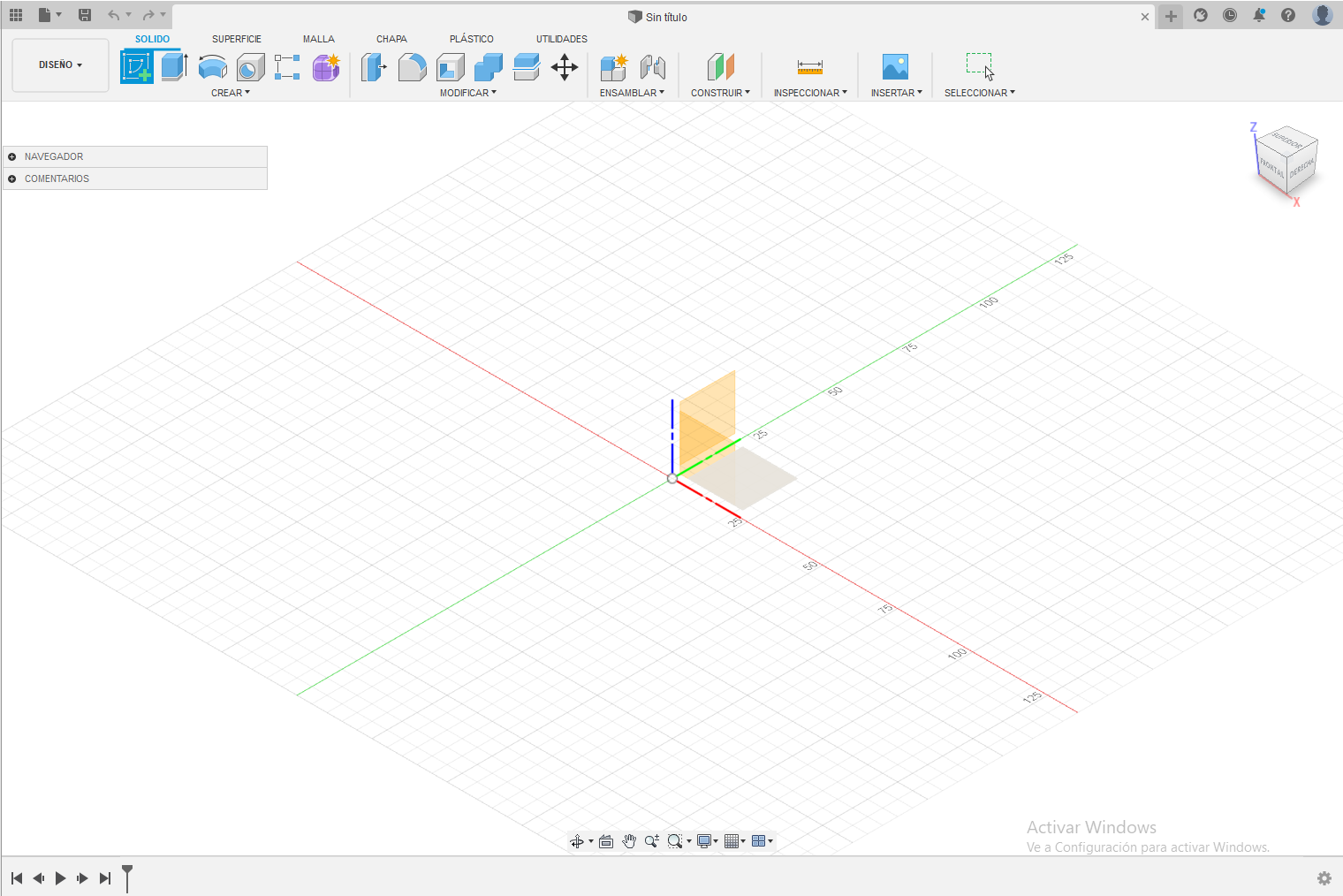
Task: Open the extensions icon in the top bar
Action: tap(1201, 15)
